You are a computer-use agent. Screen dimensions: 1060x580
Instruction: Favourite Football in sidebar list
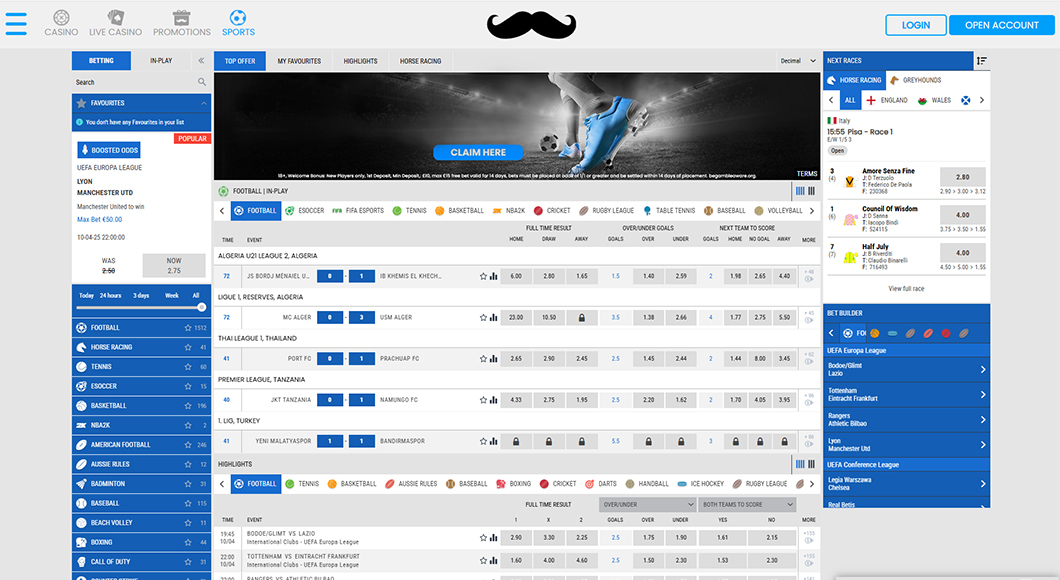point(188,328)
